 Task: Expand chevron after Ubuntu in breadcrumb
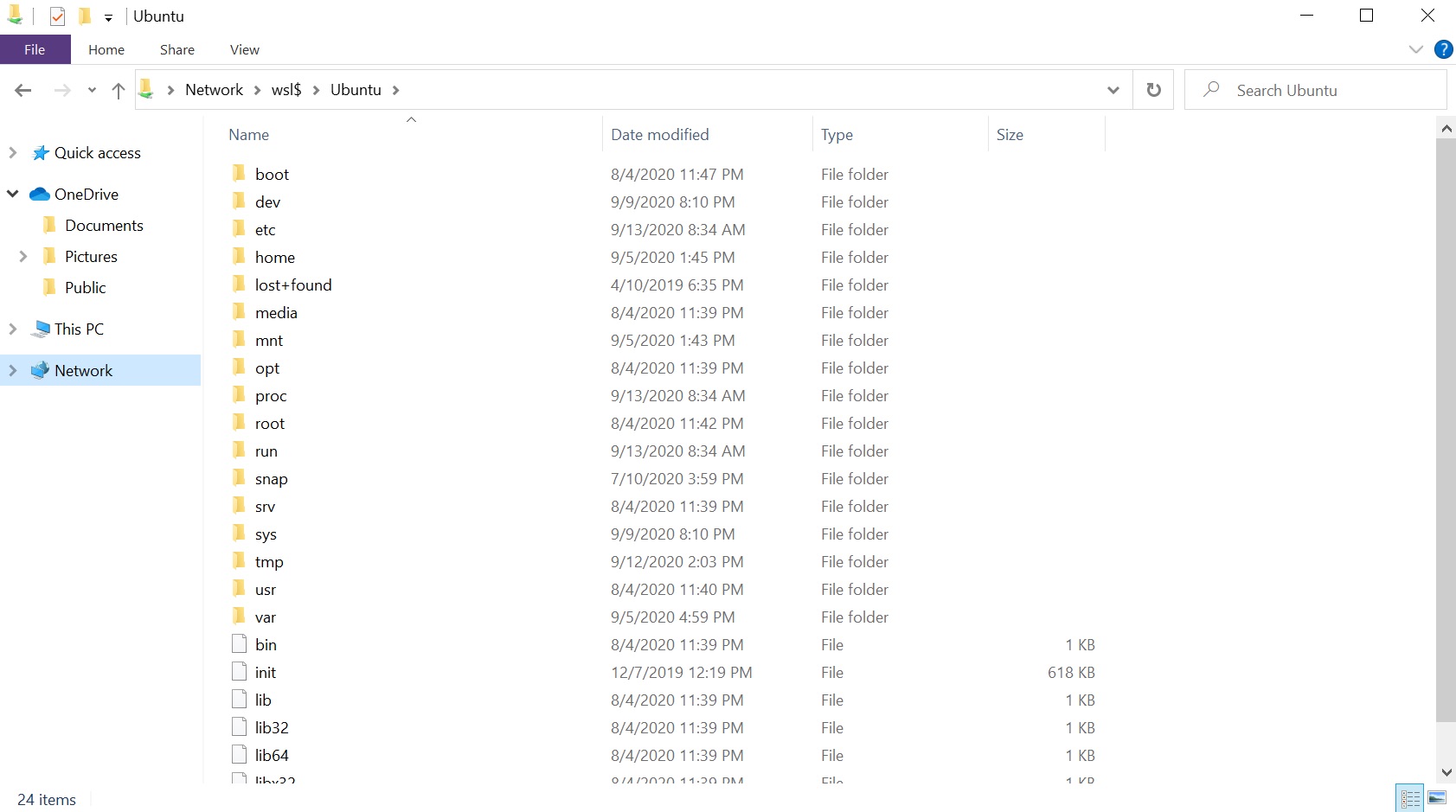(395, 90)
